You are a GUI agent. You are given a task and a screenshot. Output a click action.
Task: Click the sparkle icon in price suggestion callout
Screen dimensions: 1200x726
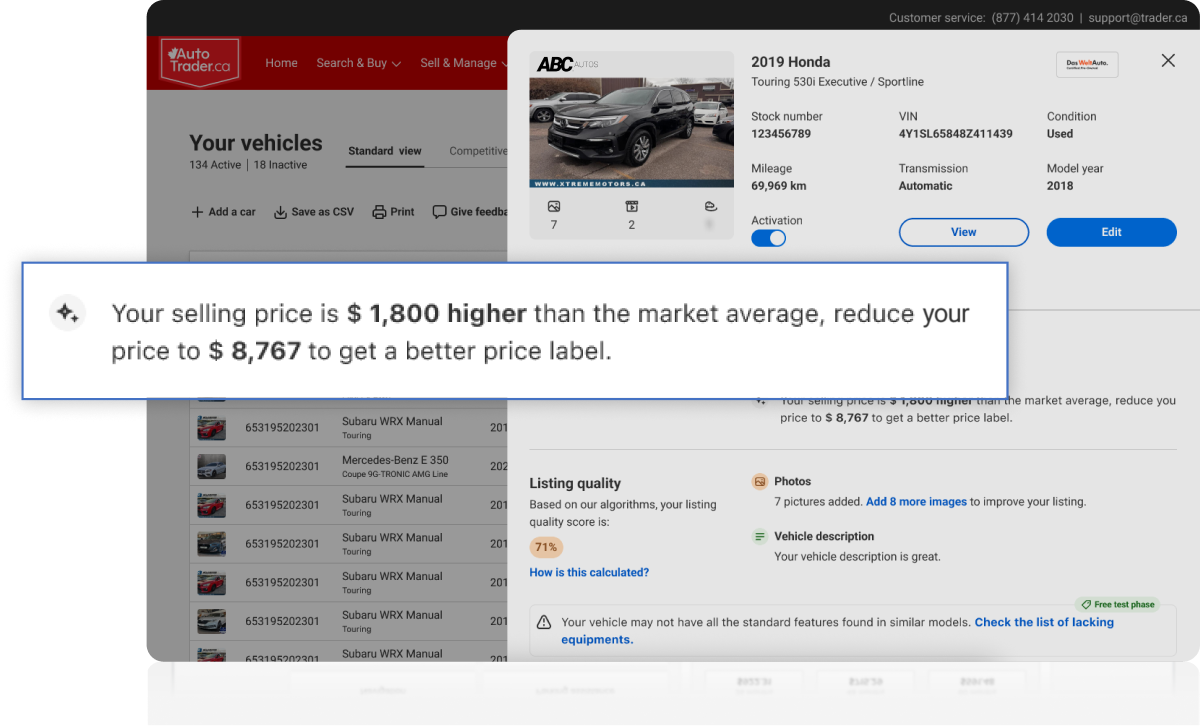click(x=68, y=314)
